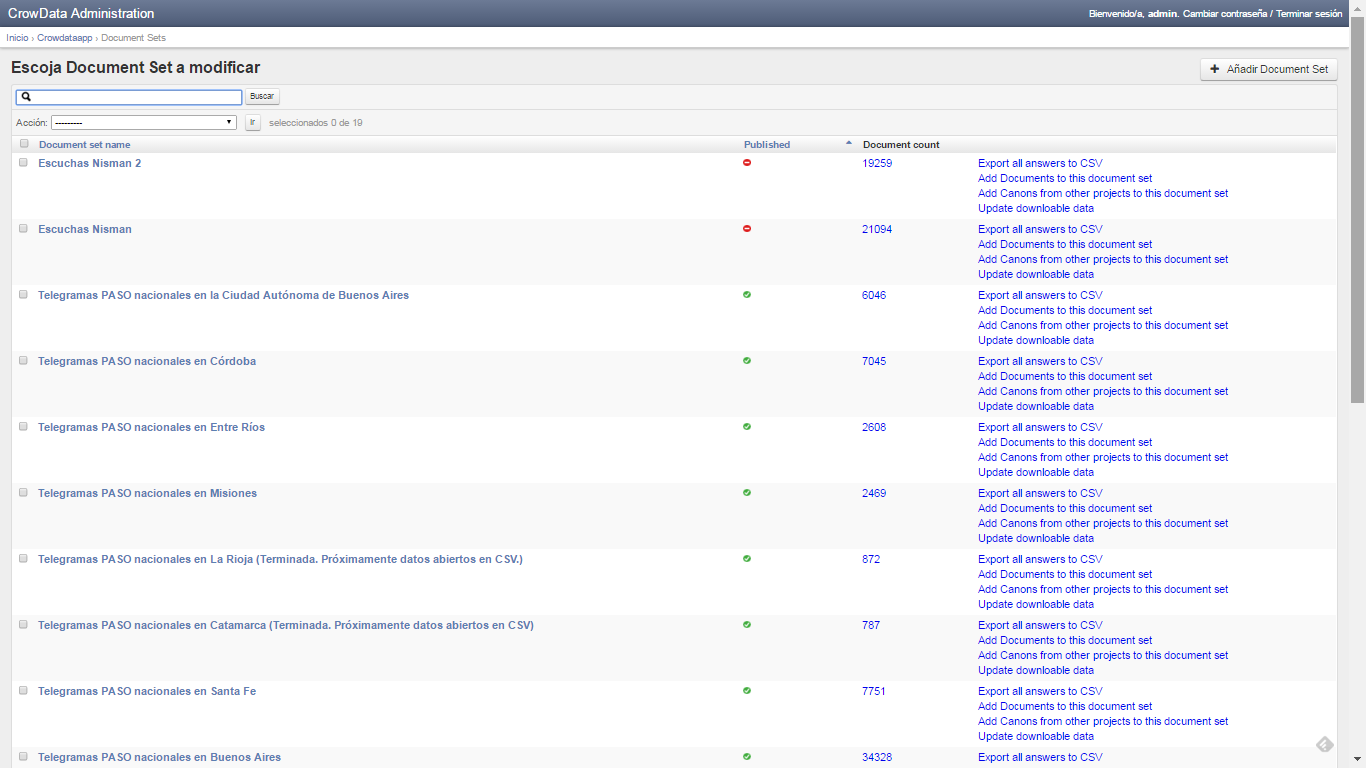Open Crowdataapp breadcrumb link
1366x768 pixels.
(65, 37)
